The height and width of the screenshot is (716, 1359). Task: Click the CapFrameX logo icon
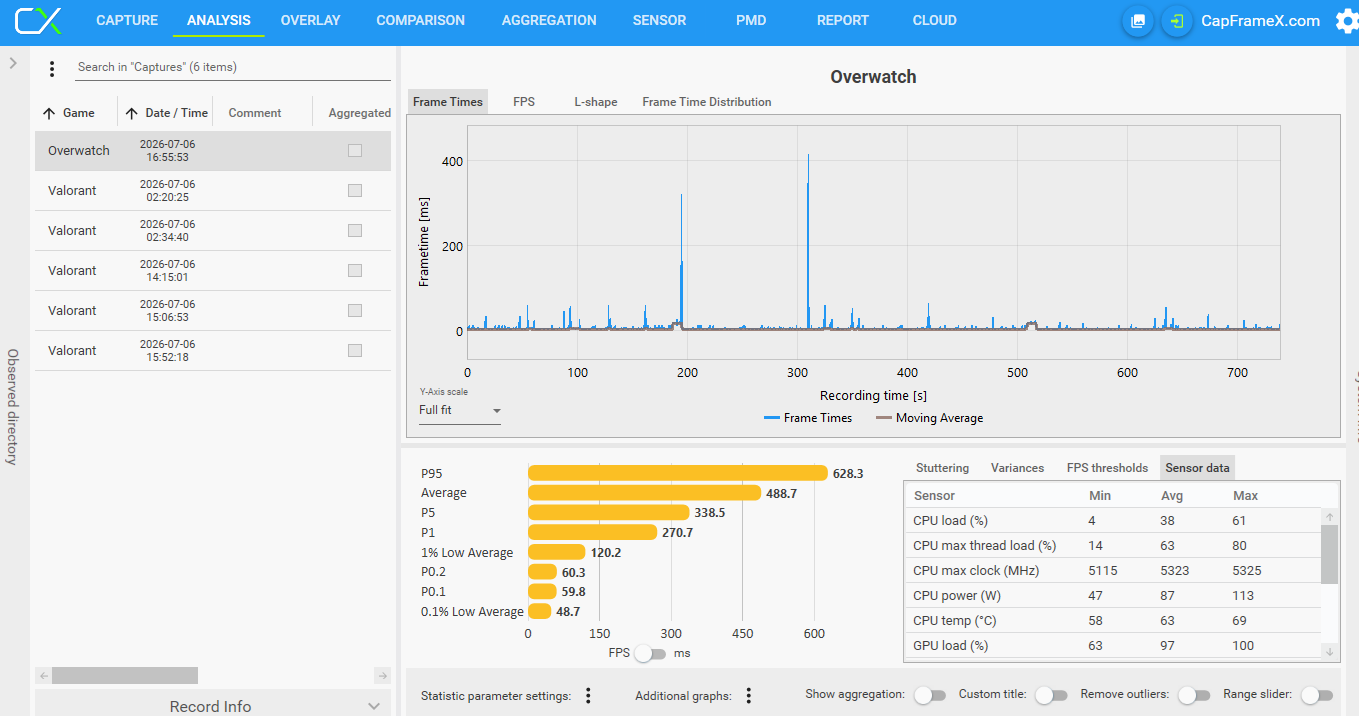(39, 20)
